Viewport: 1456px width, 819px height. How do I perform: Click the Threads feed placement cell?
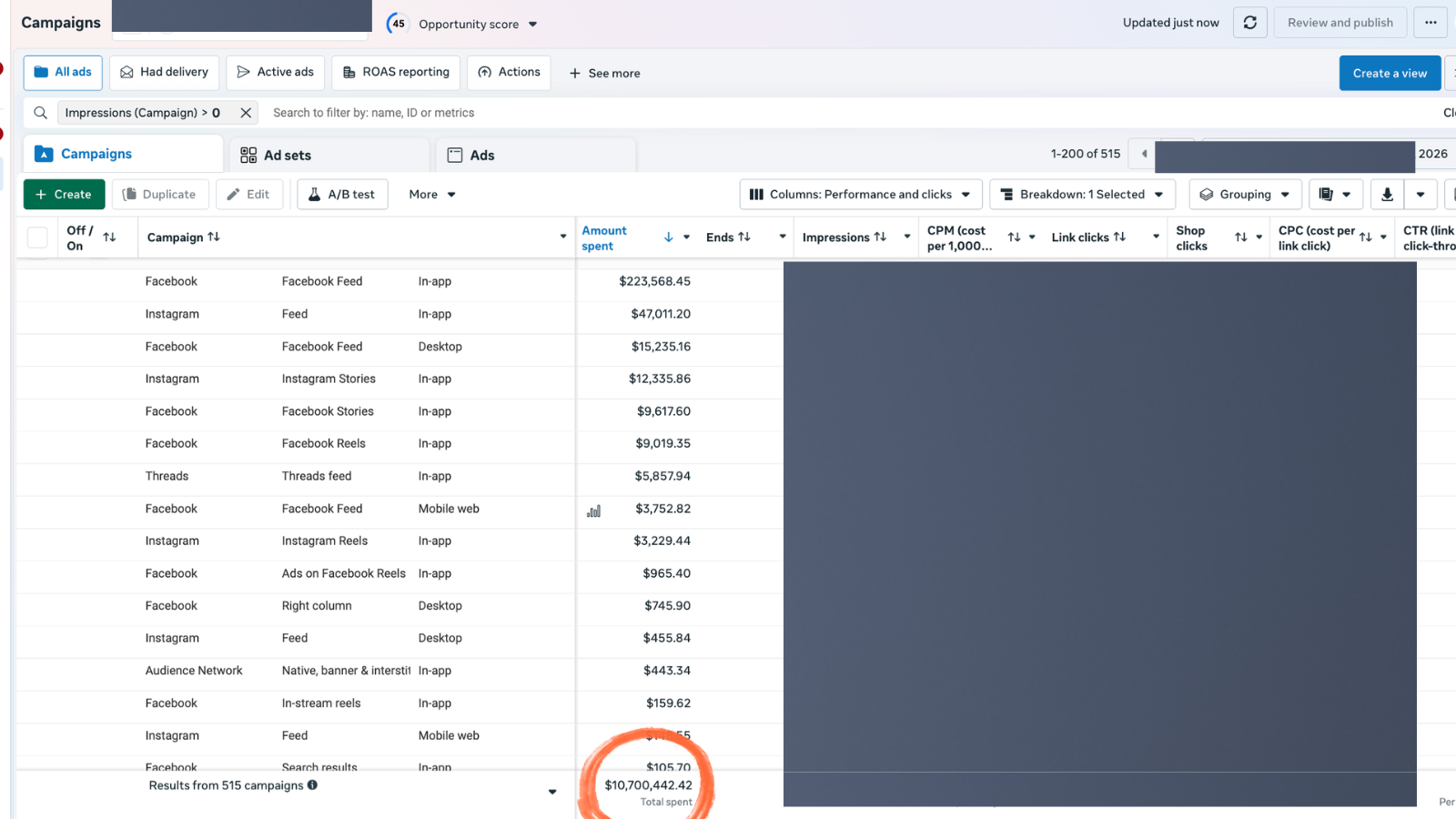[x=317, y=477]
